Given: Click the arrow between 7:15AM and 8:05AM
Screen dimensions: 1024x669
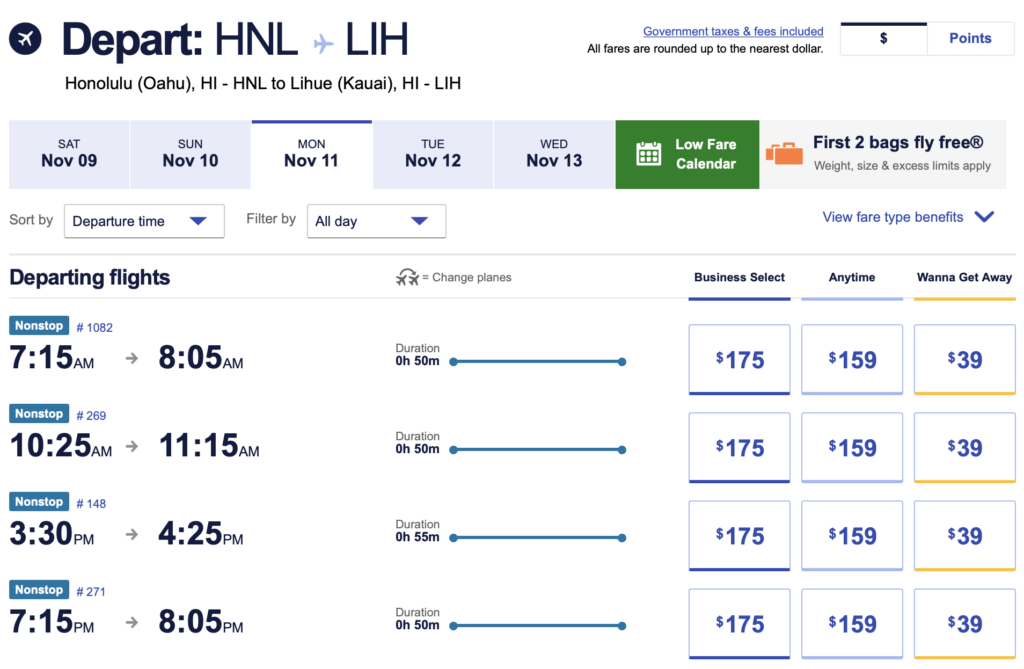Looking at the screenshot, I should (132, 358).
